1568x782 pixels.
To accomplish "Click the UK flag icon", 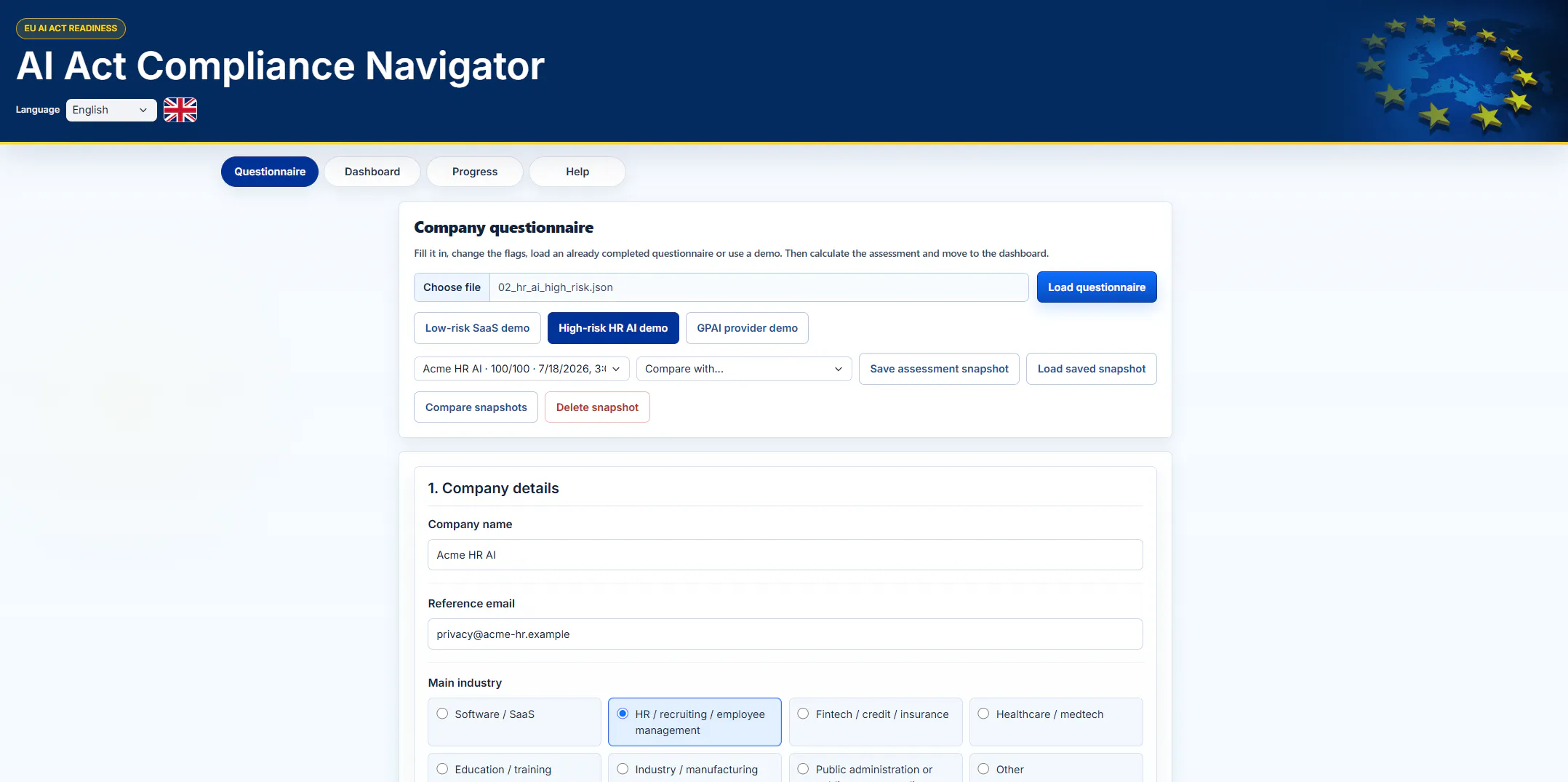I will click(180, 110).
